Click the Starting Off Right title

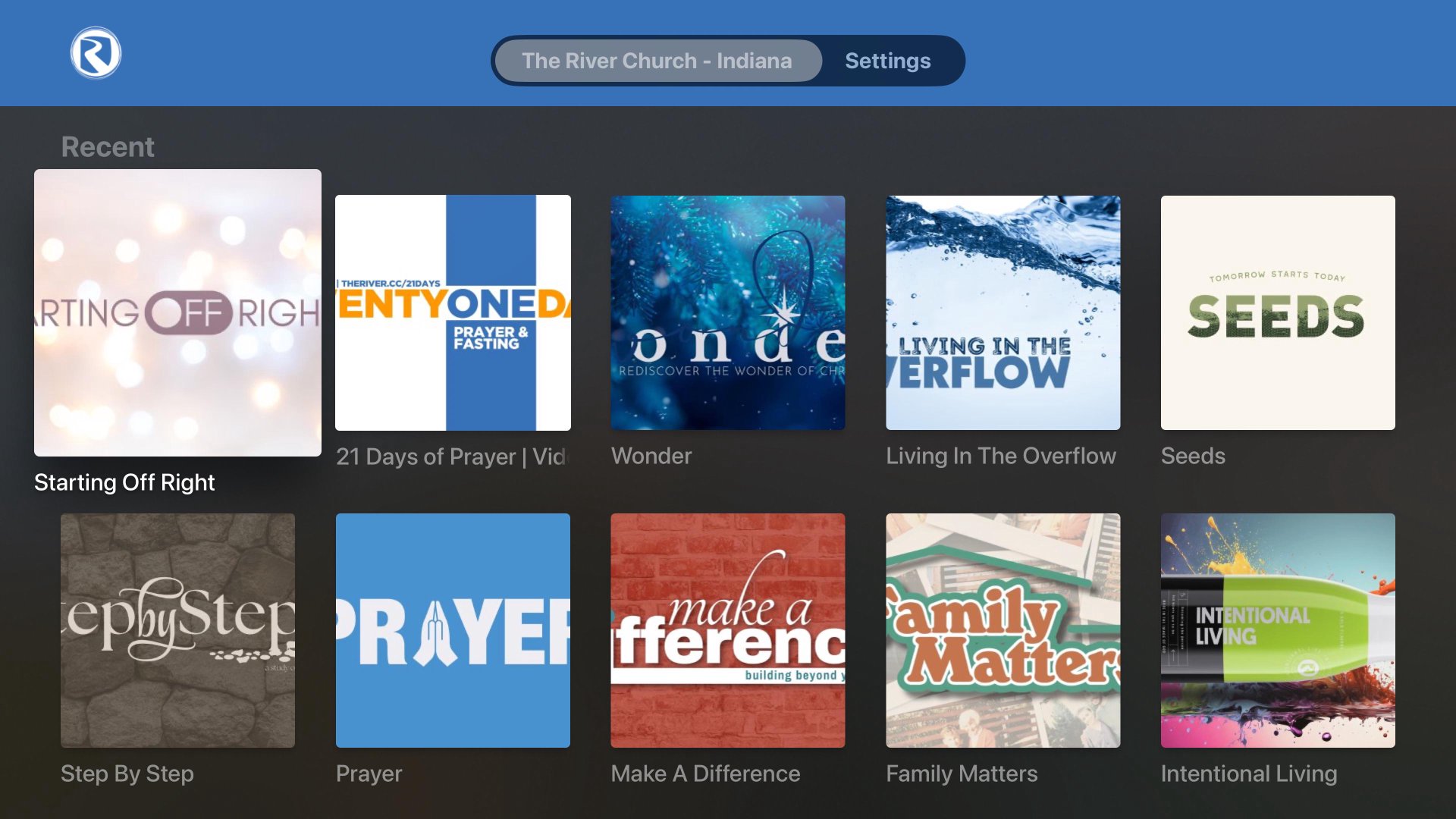click(124, 482)
